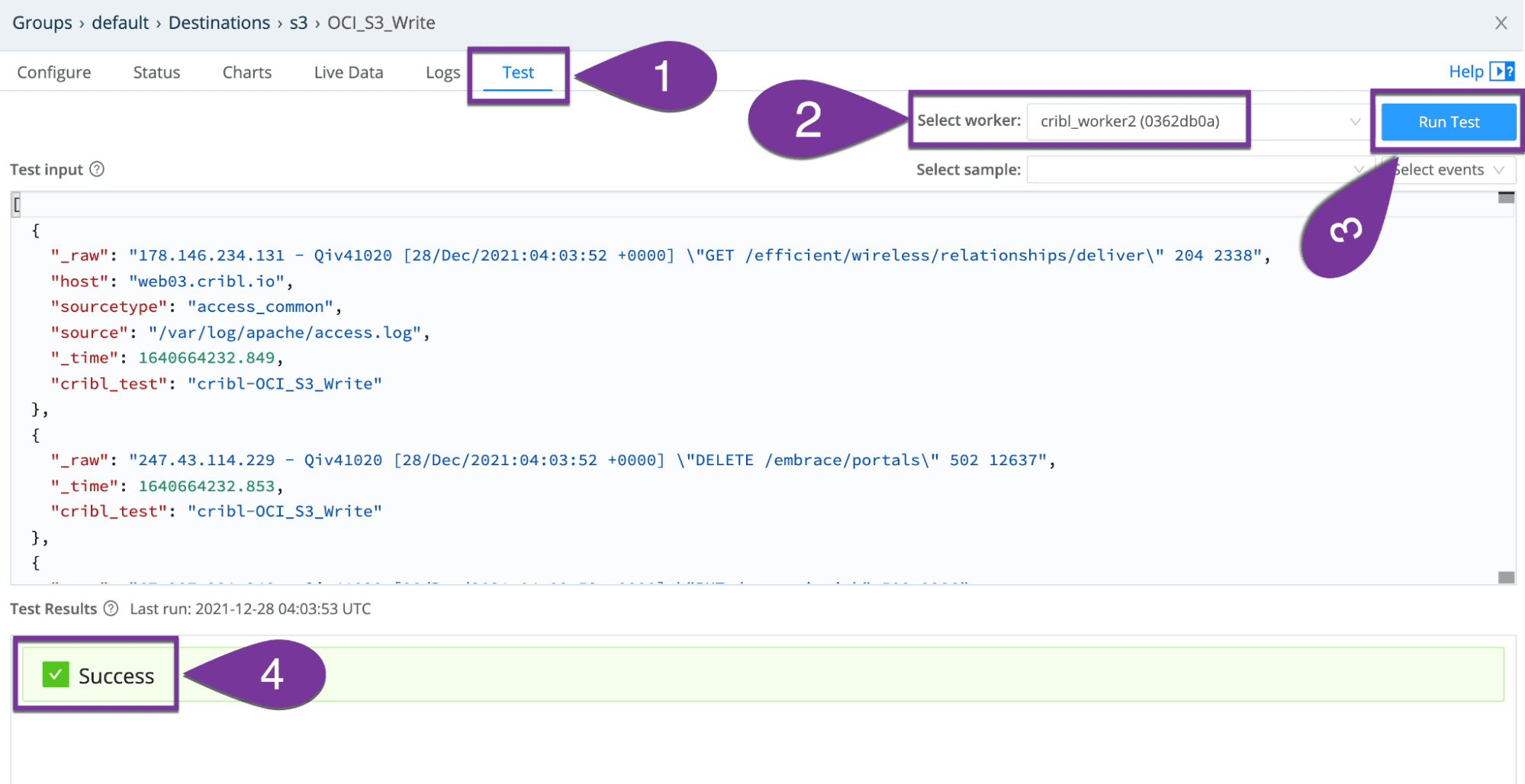Click the Test input help icon
The width and height of the screenshot is (1525, 784).
(97, 169)
